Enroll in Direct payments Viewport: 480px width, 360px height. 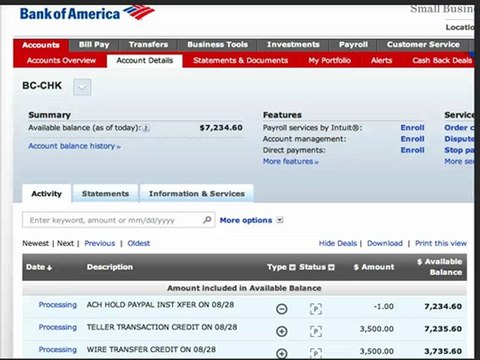click(x=412, y=150)
